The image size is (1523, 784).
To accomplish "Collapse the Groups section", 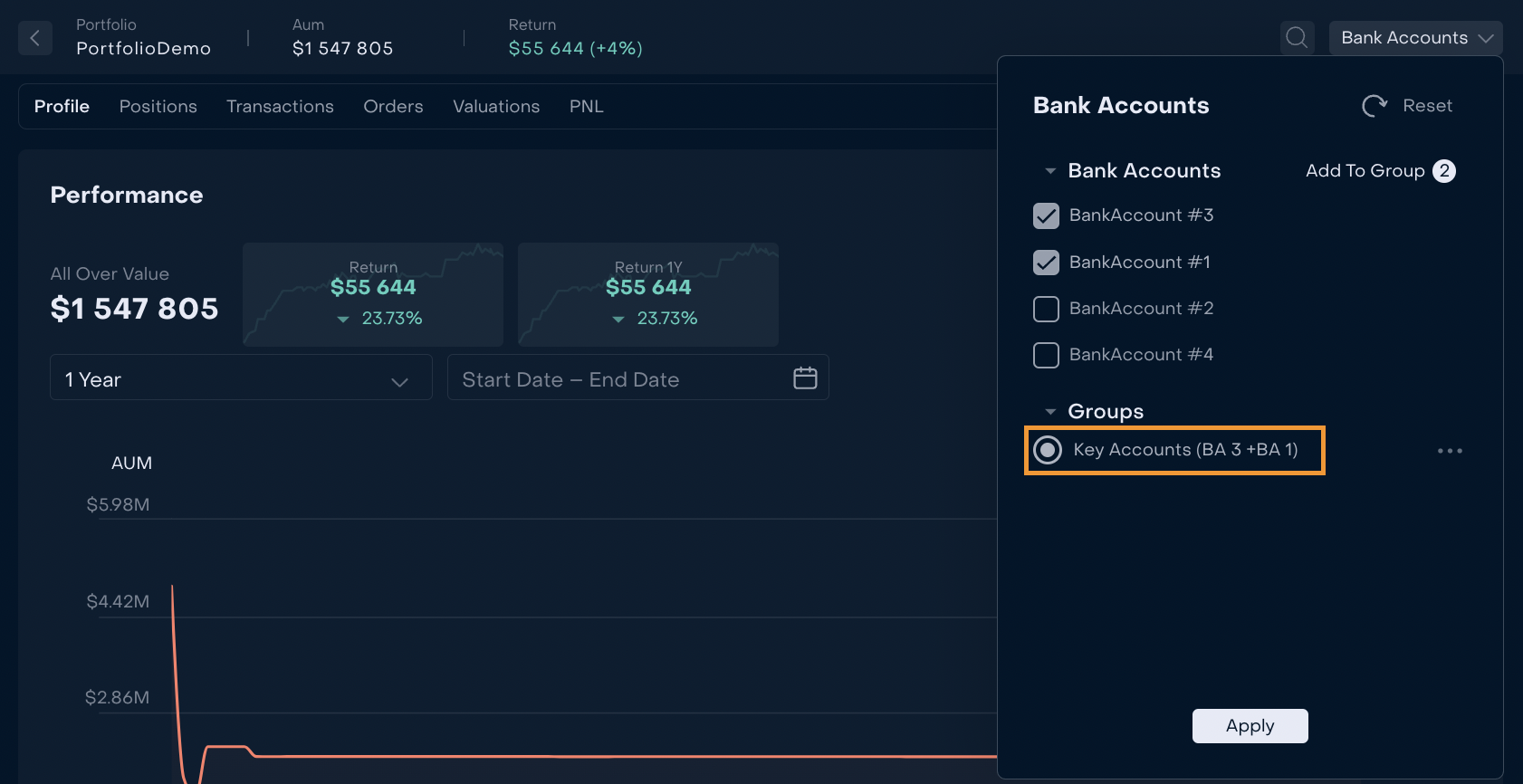I will [1050, 412].
